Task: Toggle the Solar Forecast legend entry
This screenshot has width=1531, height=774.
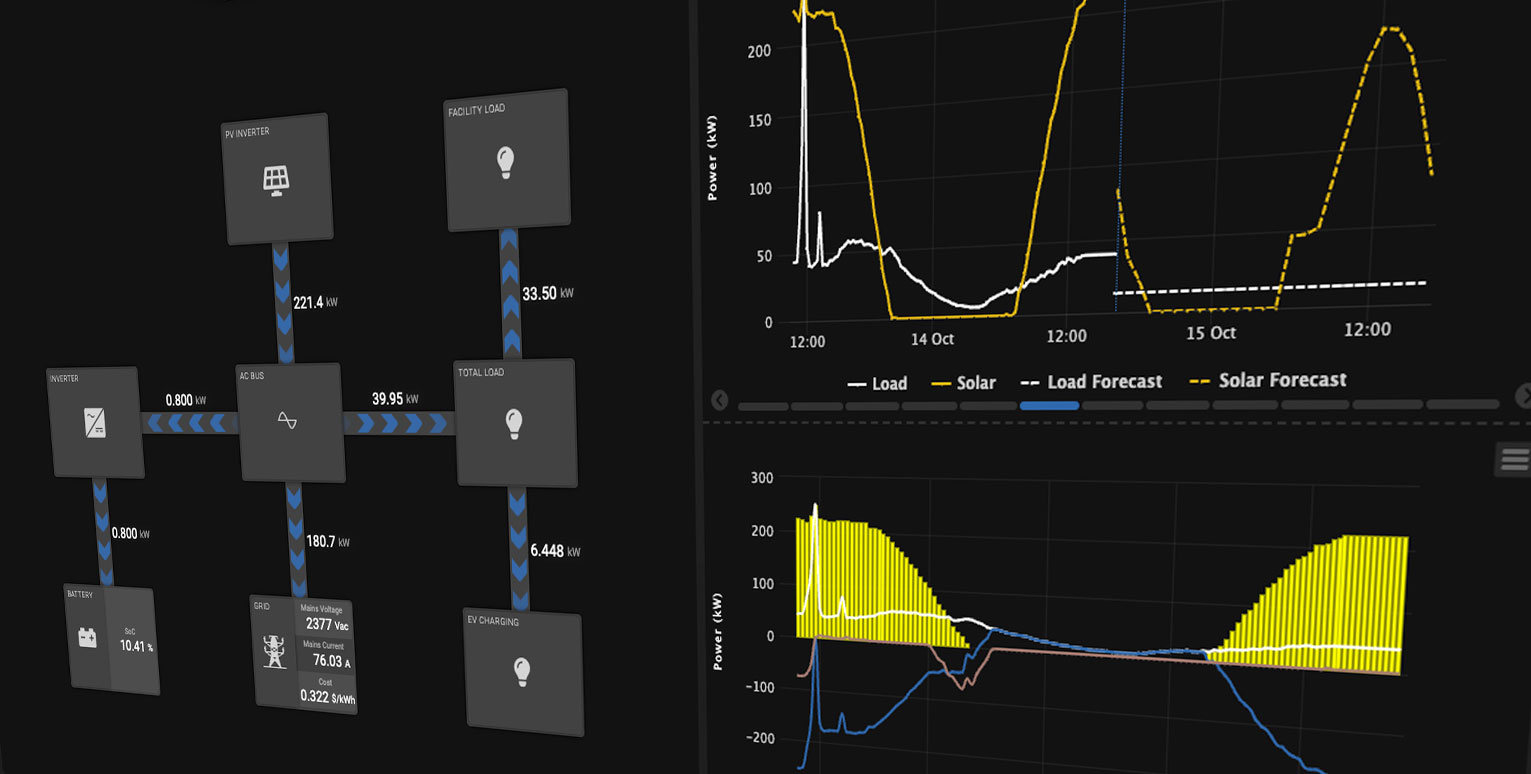Action: point(1269,381)
